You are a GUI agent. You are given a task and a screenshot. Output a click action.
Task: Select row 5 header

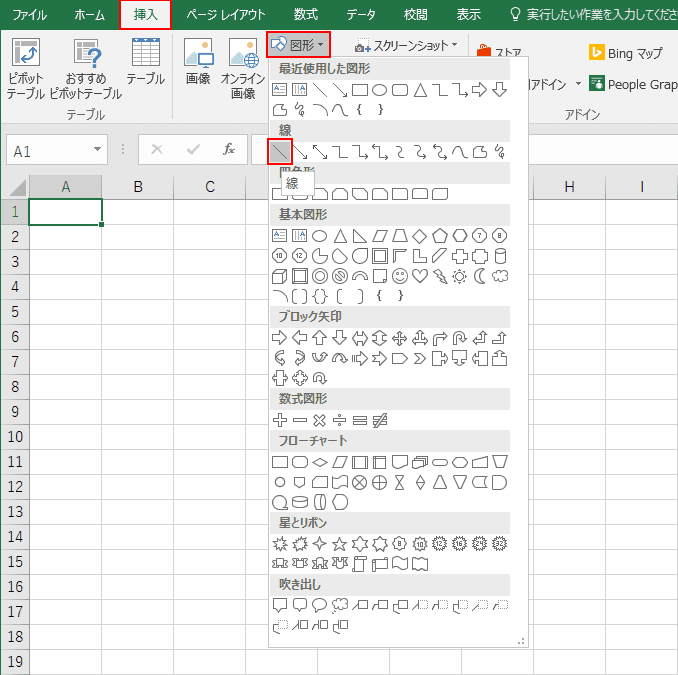point(15,311)
